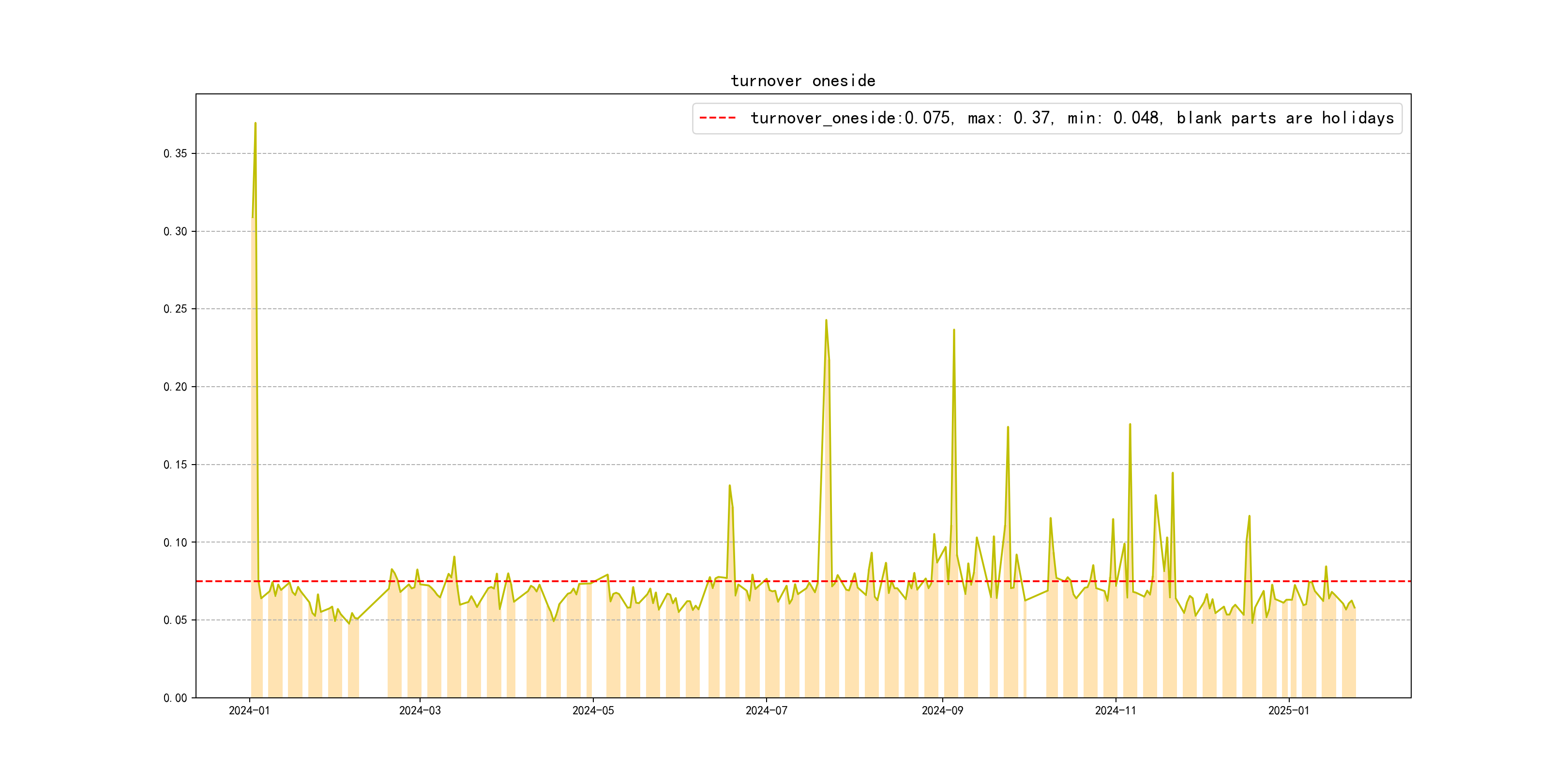Select the 2024-09 x-axis date label
Viewport: 1568px width, 784px height.
[x=942, y=710]
